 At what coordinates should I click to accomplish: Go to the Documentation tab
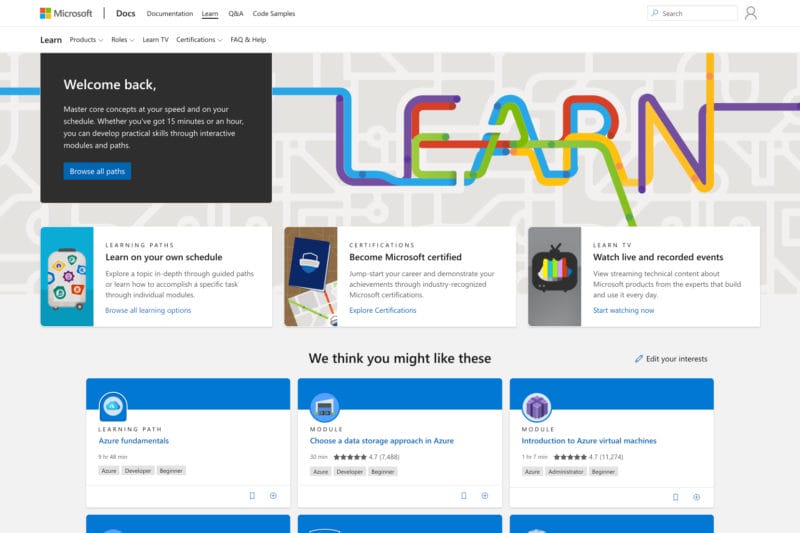(169, 14)
